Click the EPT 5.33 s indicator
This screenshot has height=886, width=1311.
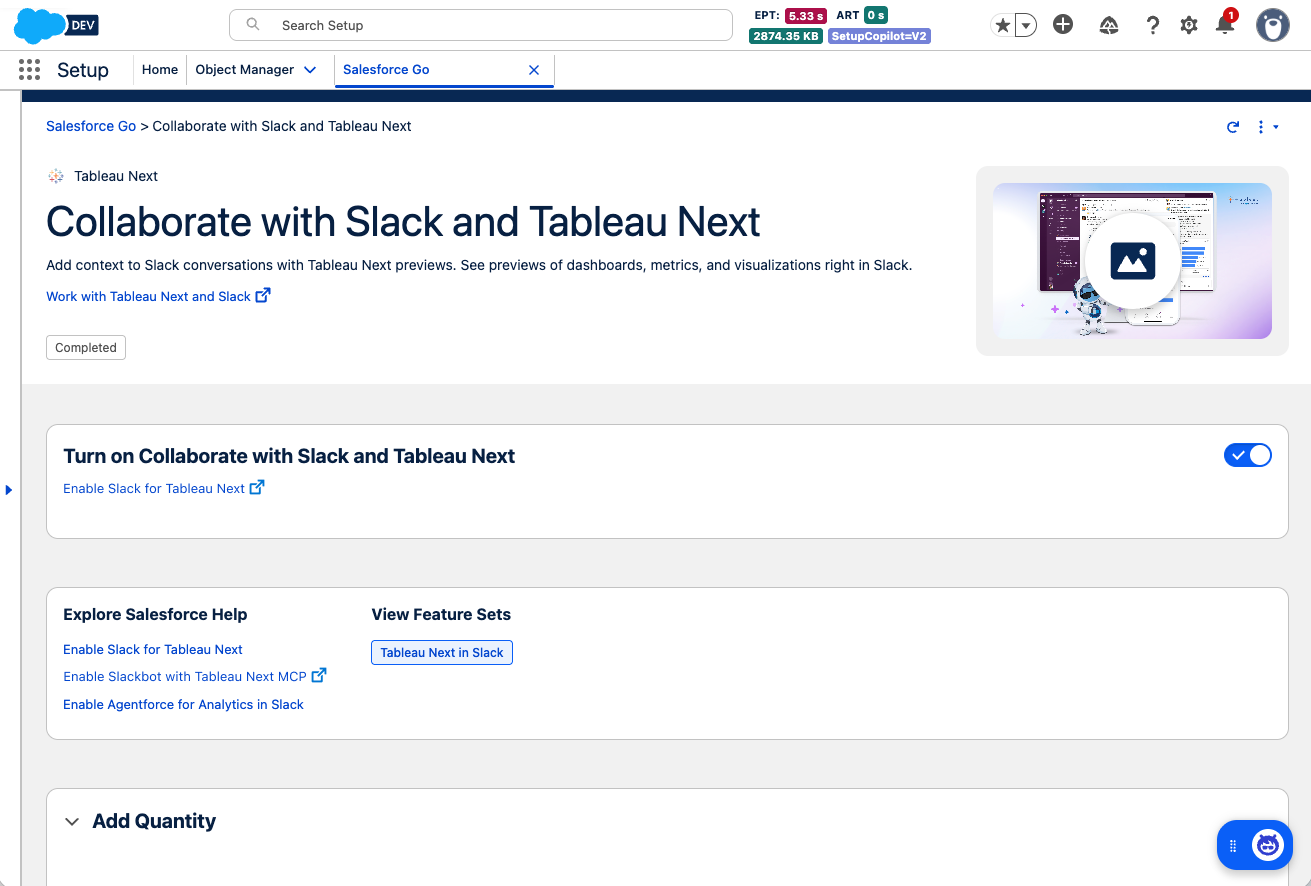coord(789,15)
